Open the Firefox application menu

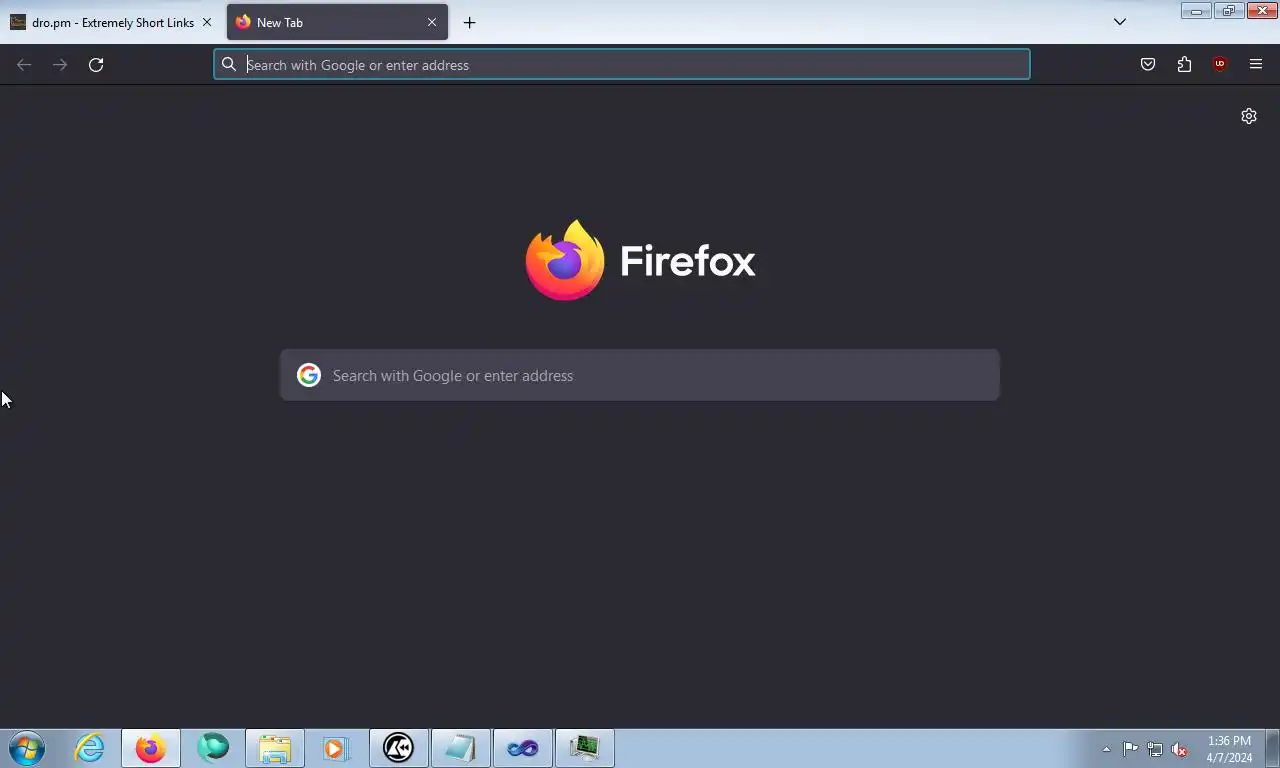point(1256,65)
